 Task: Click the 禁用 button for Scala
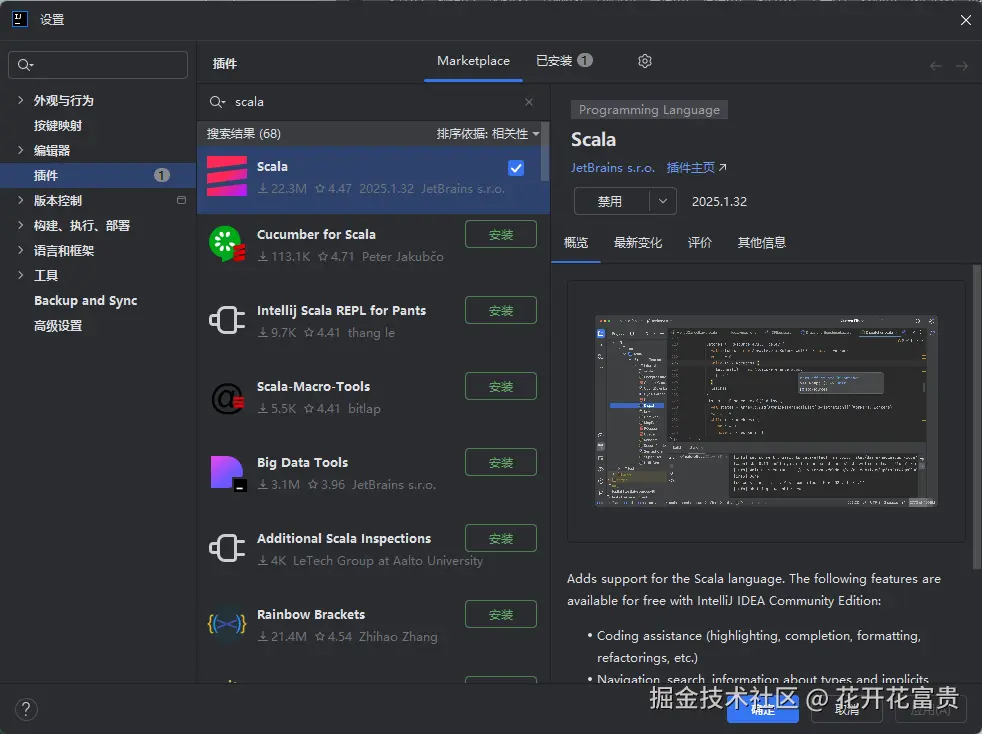pos(611,201)
